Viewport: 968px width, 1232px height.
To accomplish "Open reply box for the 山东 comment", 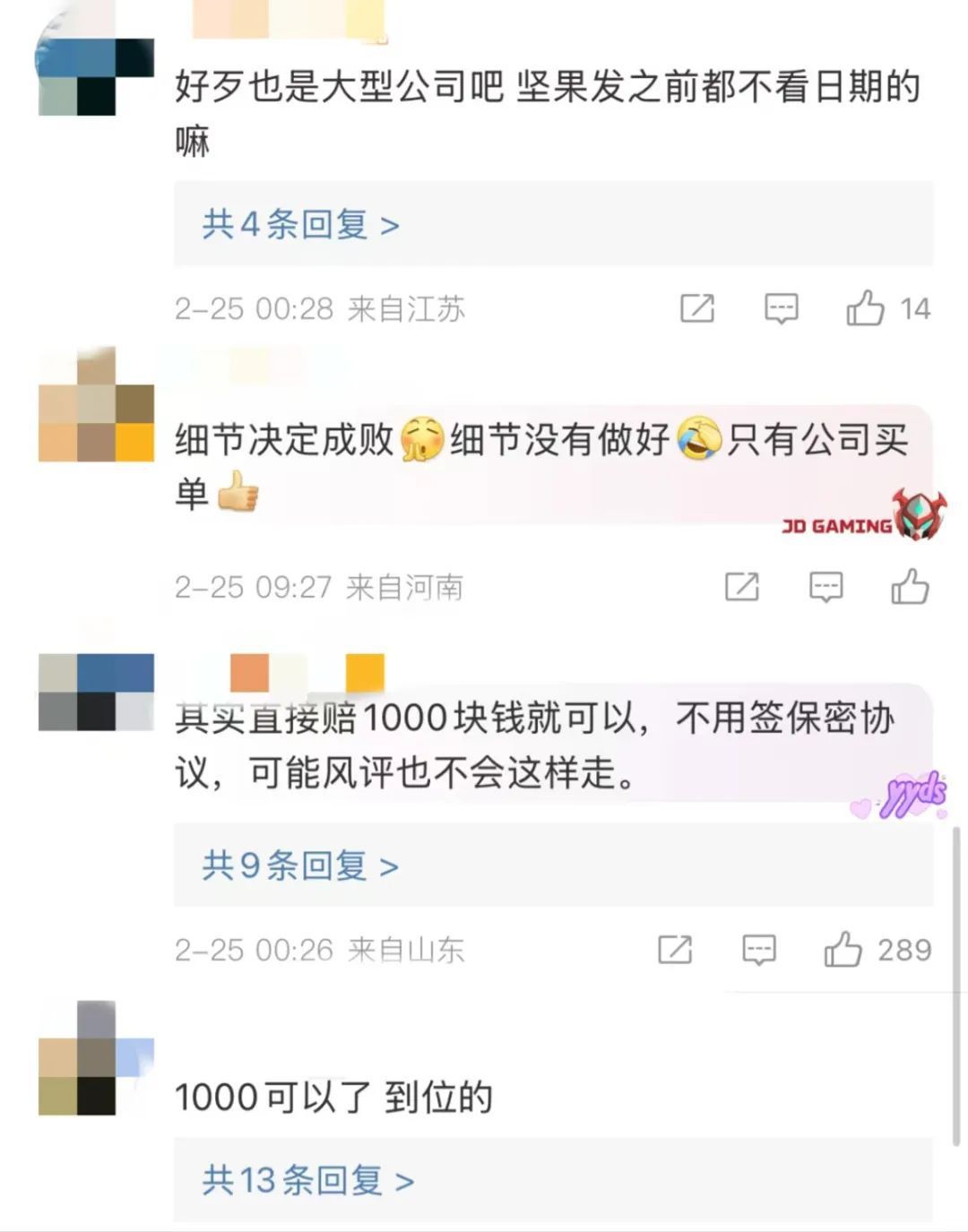I will coord(758,949).
